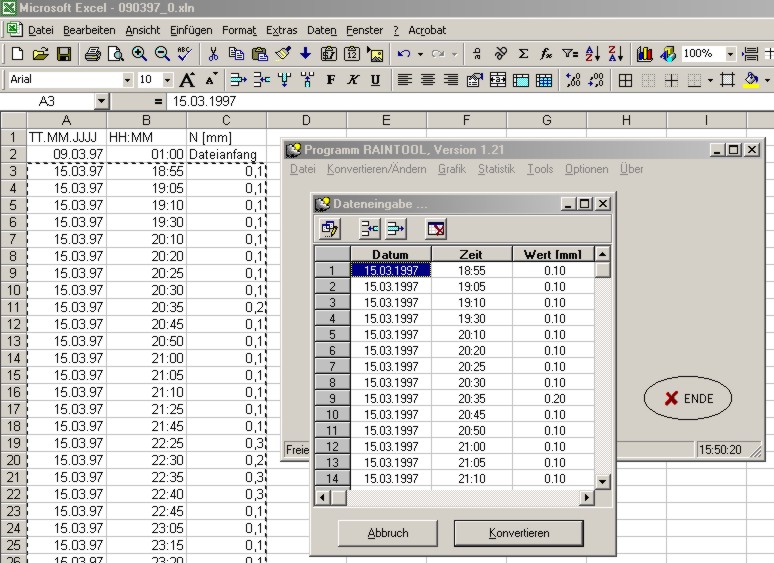Image resolution: width=774 pixels, height=563 pixels.
Task: Click the paste-edit icon in Dateneingabe toolbar
Action: click(329, 228)
